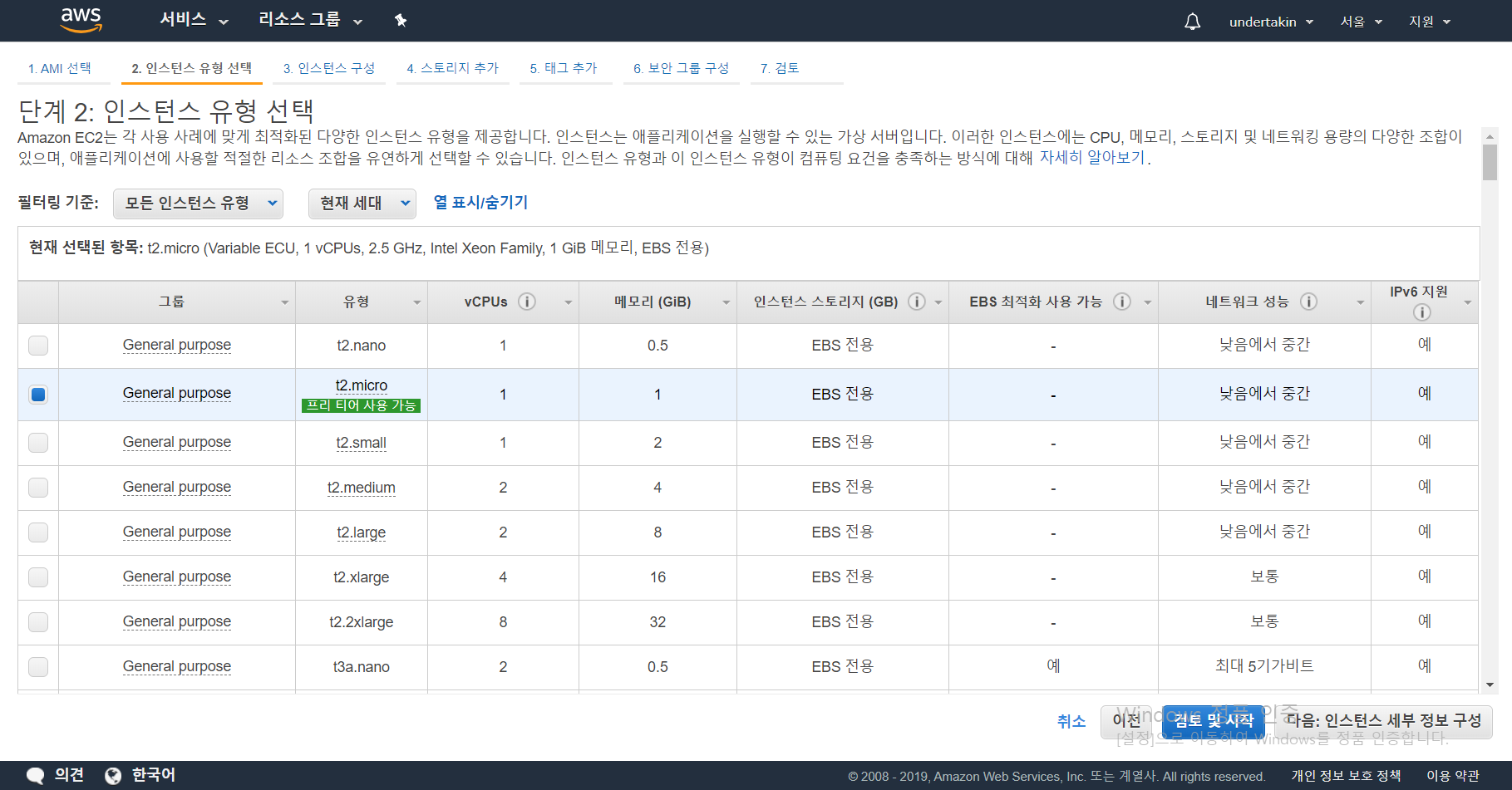Click the globe language icon
The image size is (1512, 790).
coord(113,775)
